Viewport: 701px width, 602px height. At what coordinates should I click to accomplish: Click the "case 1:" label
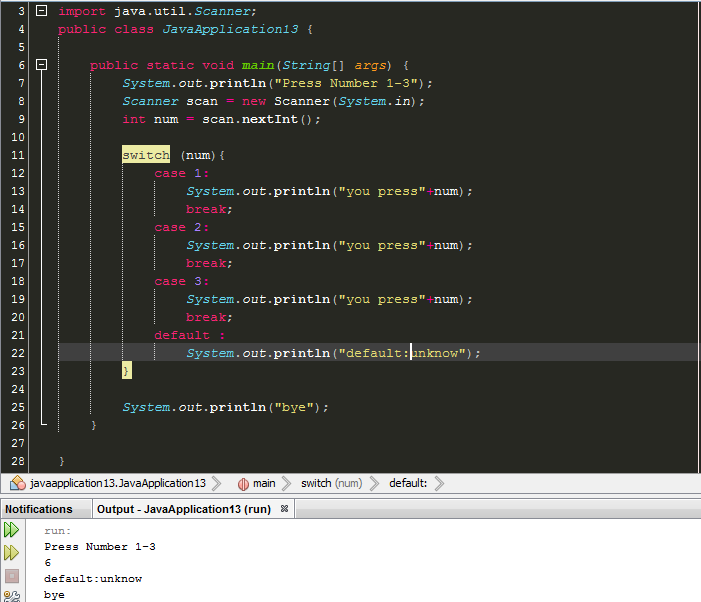click(x=182, y=173)
